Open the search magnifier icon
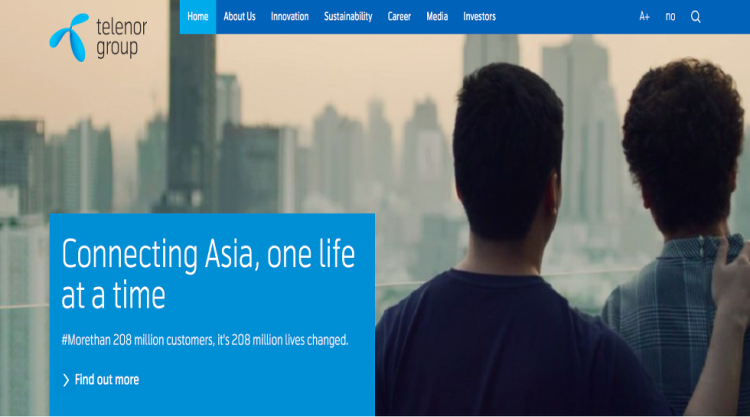Image resolution: width=750 pixels, height=417 pixels. (x=695, y=17)
